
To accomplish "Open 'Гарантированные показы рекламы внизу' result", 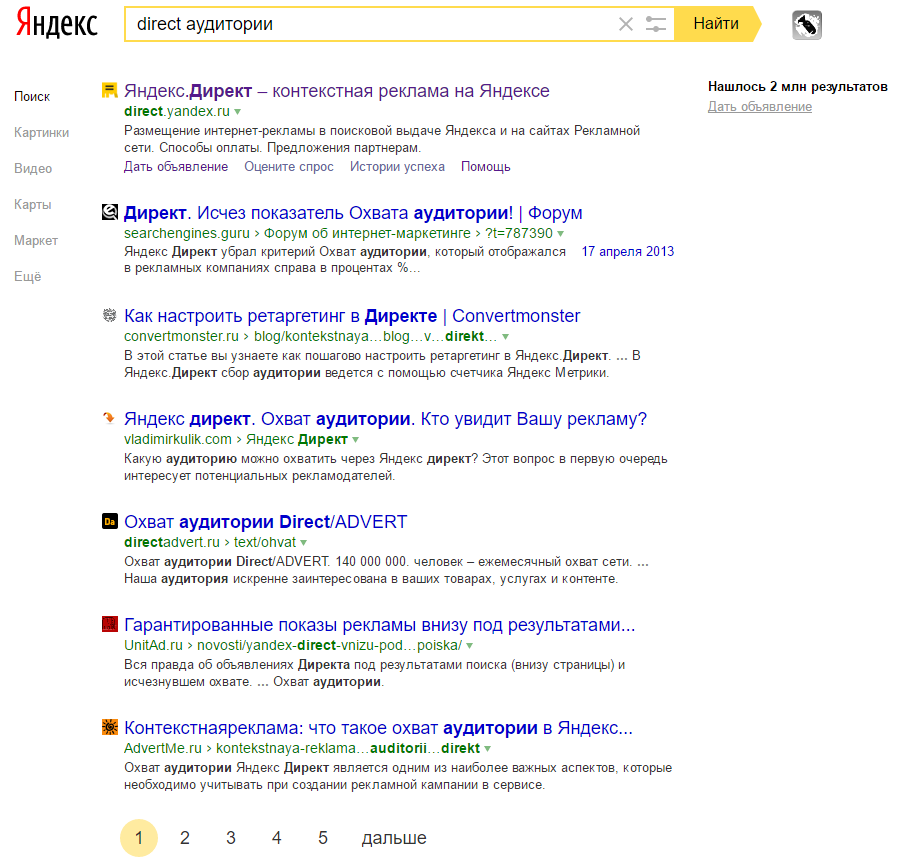I will coord(379,625).
